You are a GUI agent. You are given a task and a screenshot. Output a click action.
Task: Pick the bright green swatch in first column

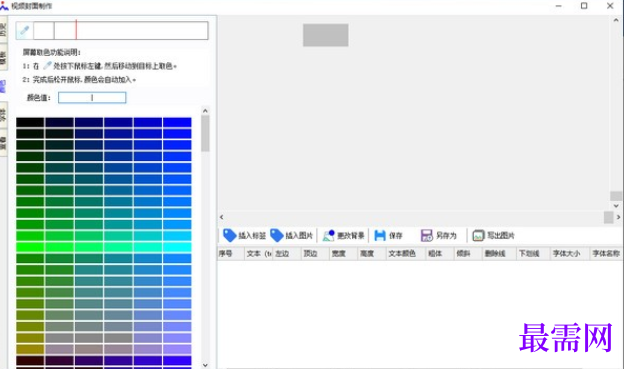click(x=30, y=247)
